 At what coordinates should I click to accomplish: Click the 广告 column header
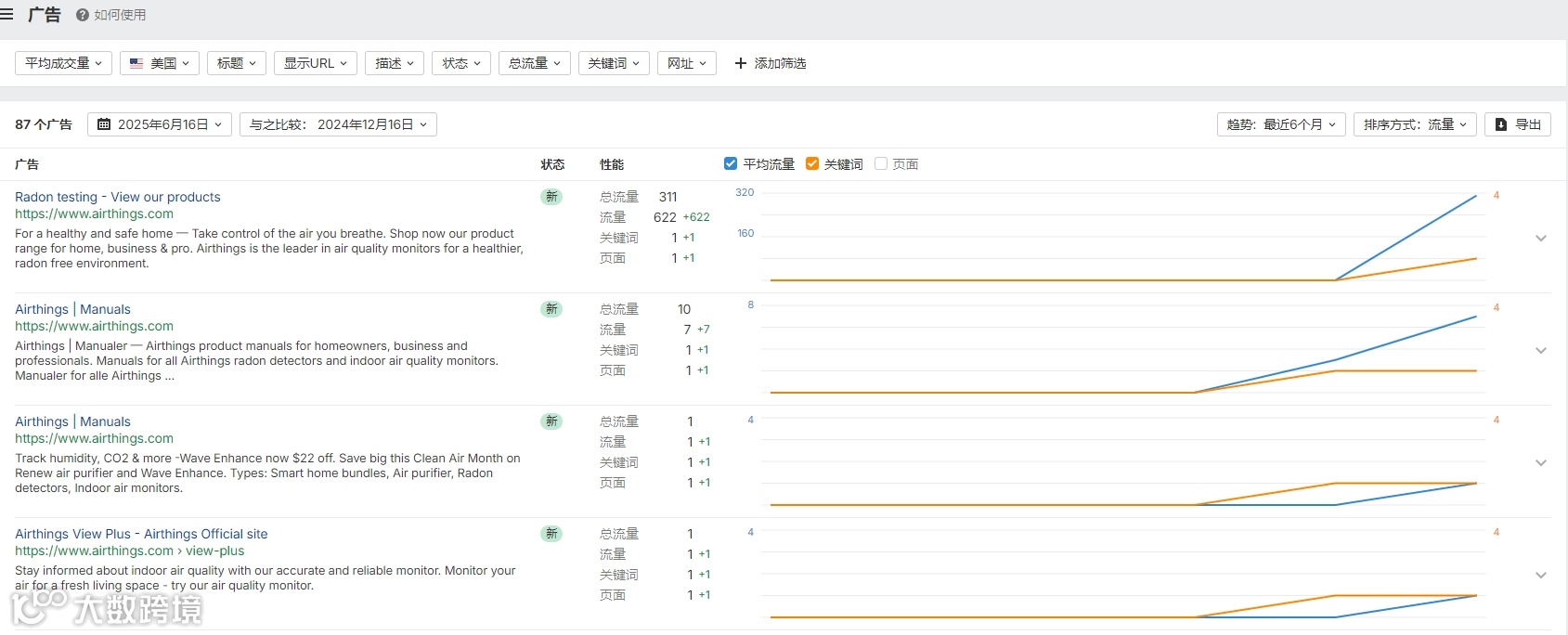27,164
